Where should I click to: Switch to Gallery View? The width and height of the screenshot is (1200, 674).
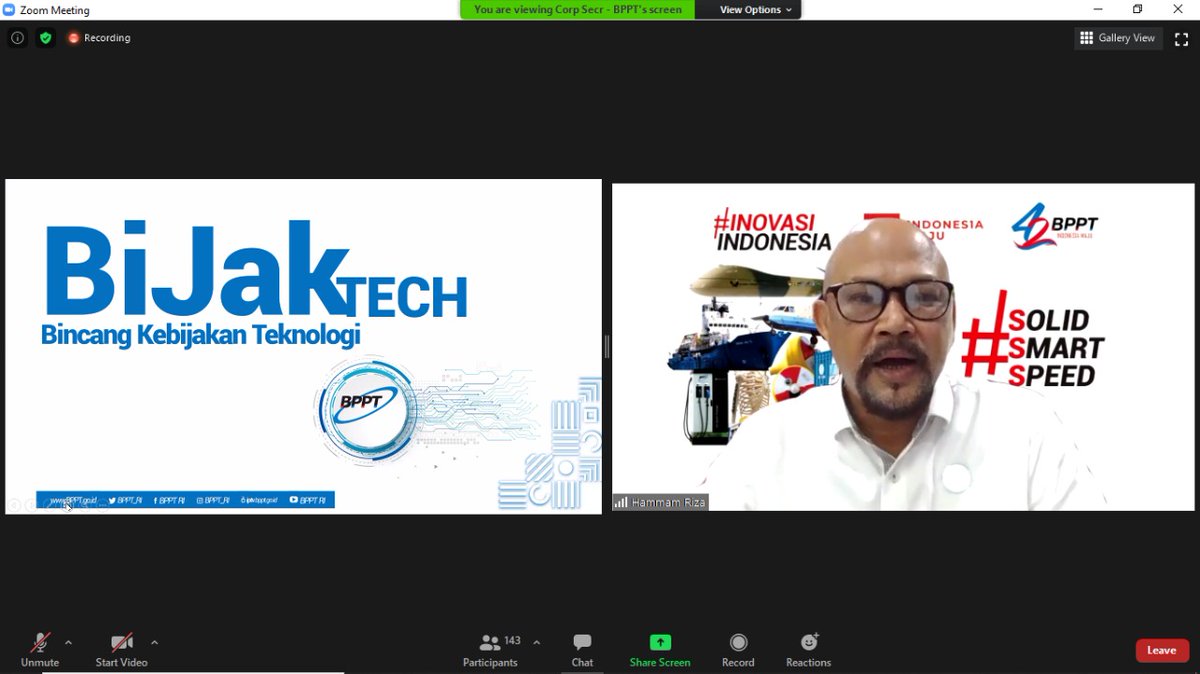[x=1118, y=38]
